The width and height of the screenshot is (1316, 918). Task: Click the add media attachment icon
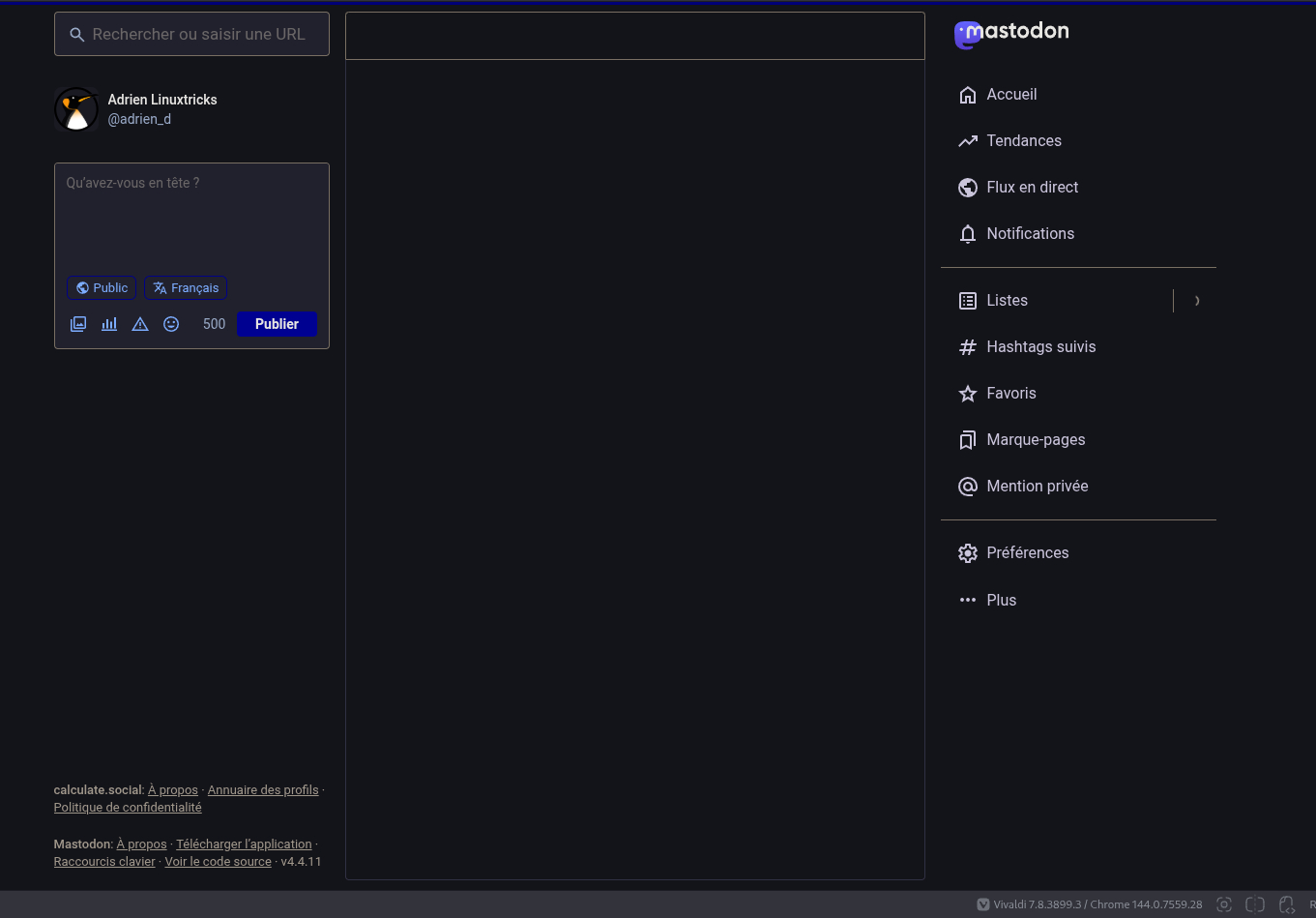point(78,324)
